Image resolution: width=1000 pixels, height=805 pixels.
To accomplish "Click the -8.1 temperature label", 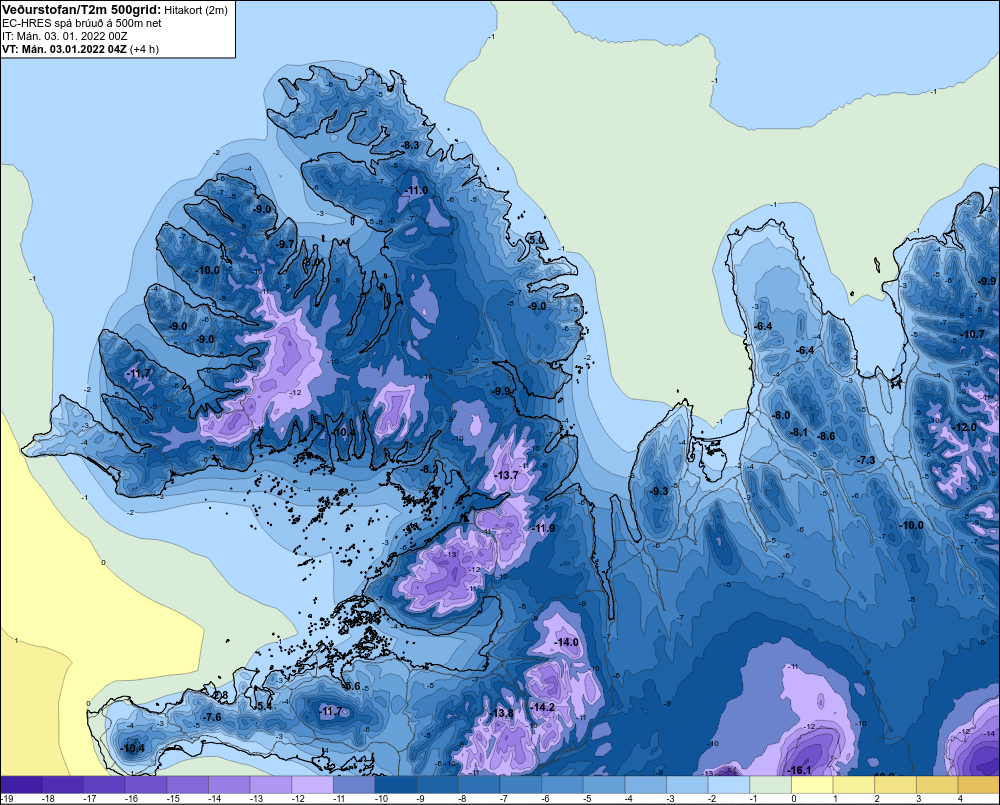I will tap(799, 432).
